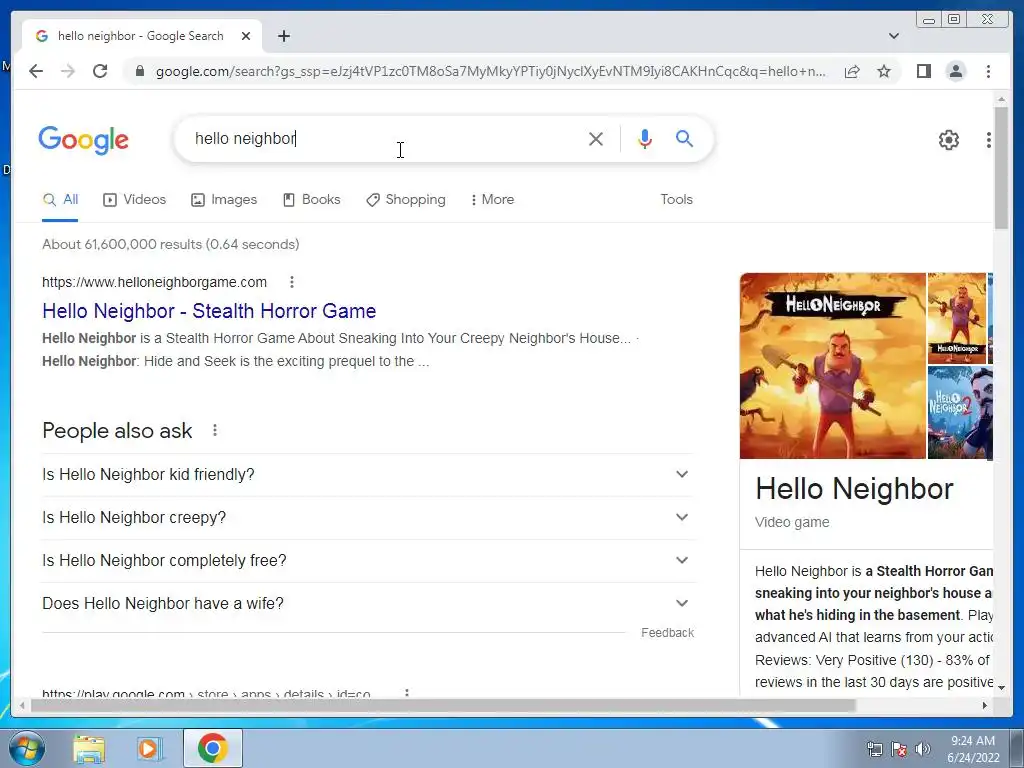Screen dimensions: 1024x768
Task: Open 'Hello Neighbor - Stealth Horror Game' result
Action: tap(209, 311)
